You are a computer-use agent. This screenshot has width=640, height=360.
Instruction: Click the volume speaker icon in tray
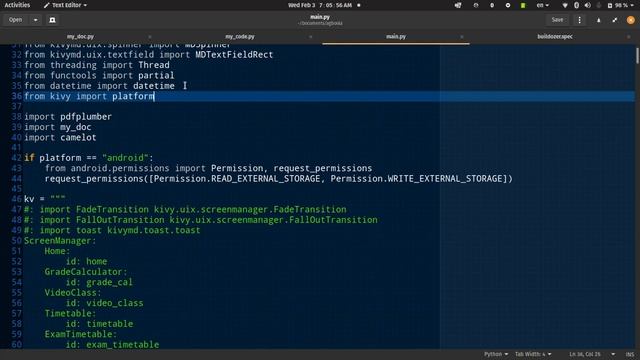(587, 5)
